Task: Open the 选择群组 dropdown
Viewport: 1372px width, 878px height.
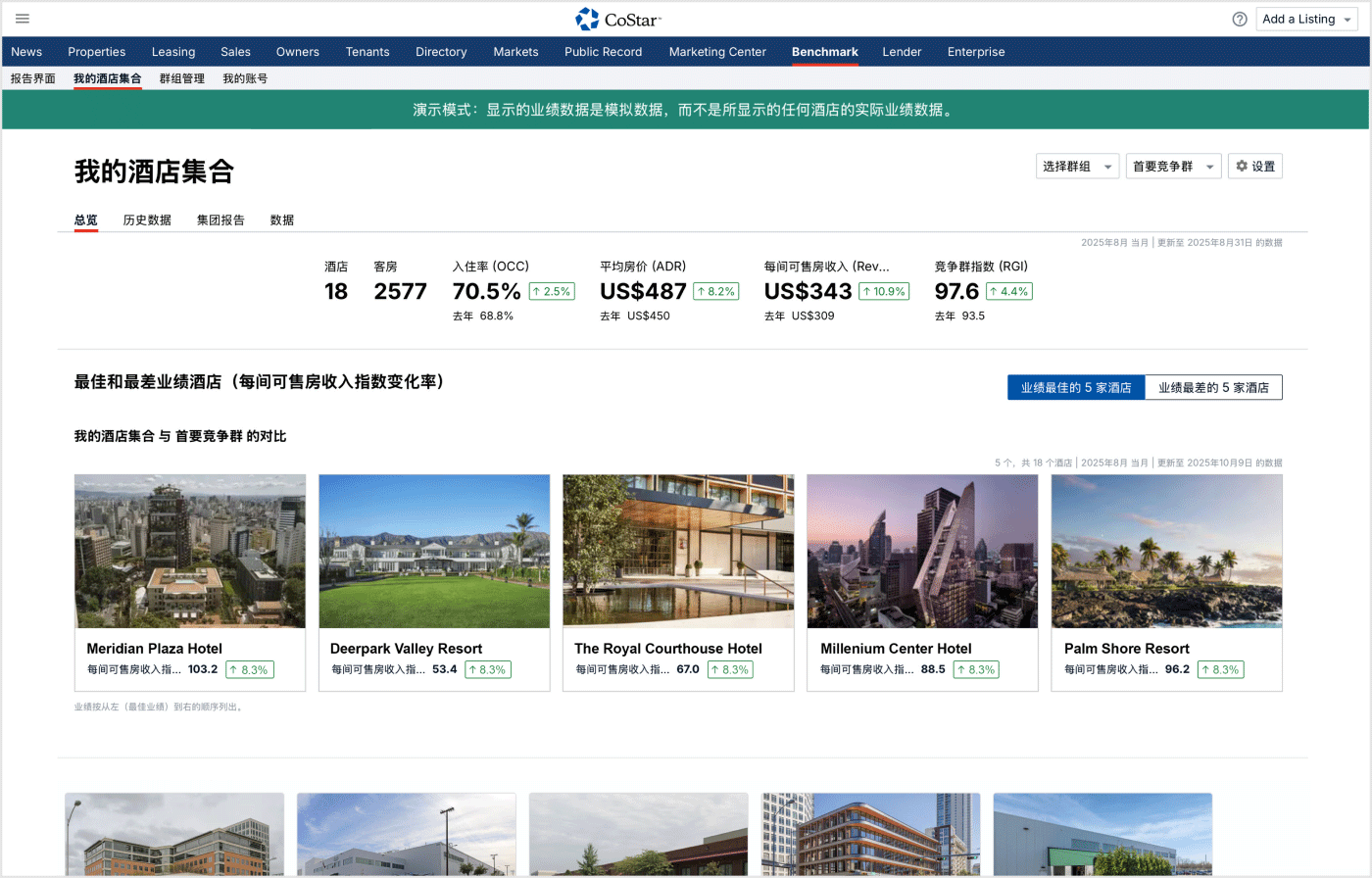Action: click(1077, 167)
